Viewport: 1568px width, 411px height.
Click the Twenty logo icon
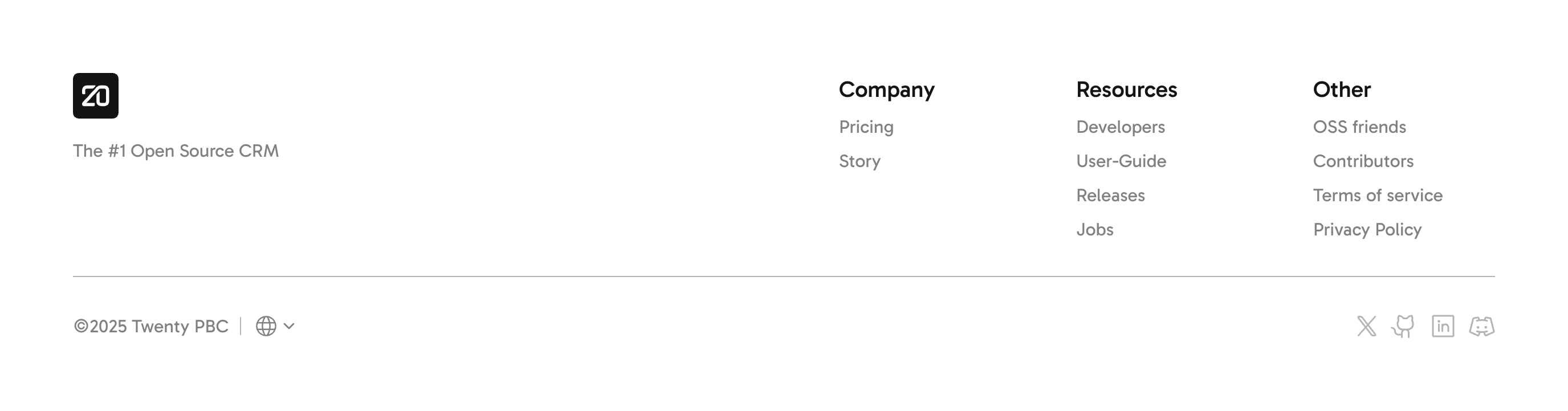(96, 96)
